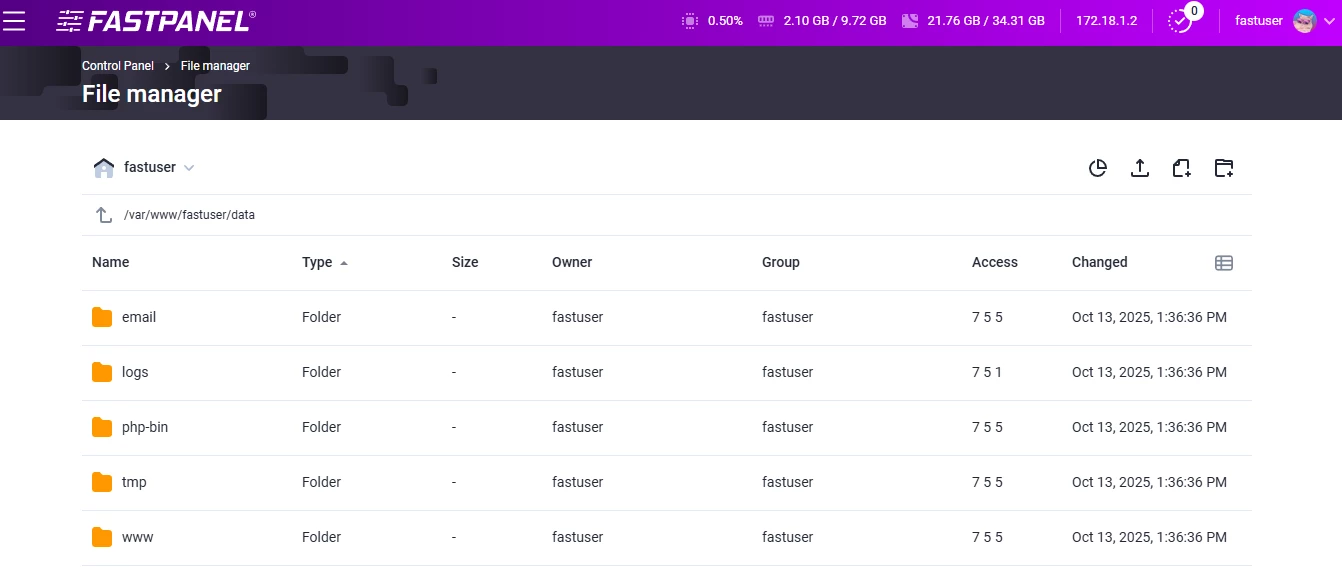Sort by the Size column header
This screenshot has height=567, width=1342.
[x=465, y=262]
